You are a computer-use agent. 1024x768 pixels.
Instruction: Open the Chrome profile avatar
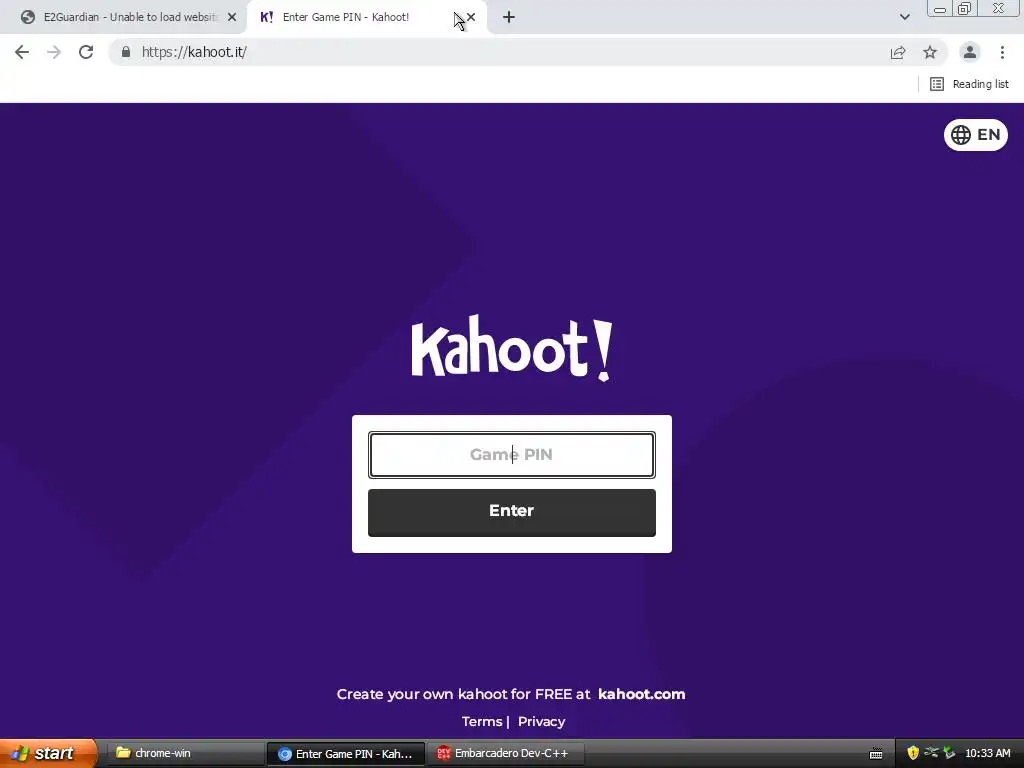pyautogui.click(x=970, y=52)
